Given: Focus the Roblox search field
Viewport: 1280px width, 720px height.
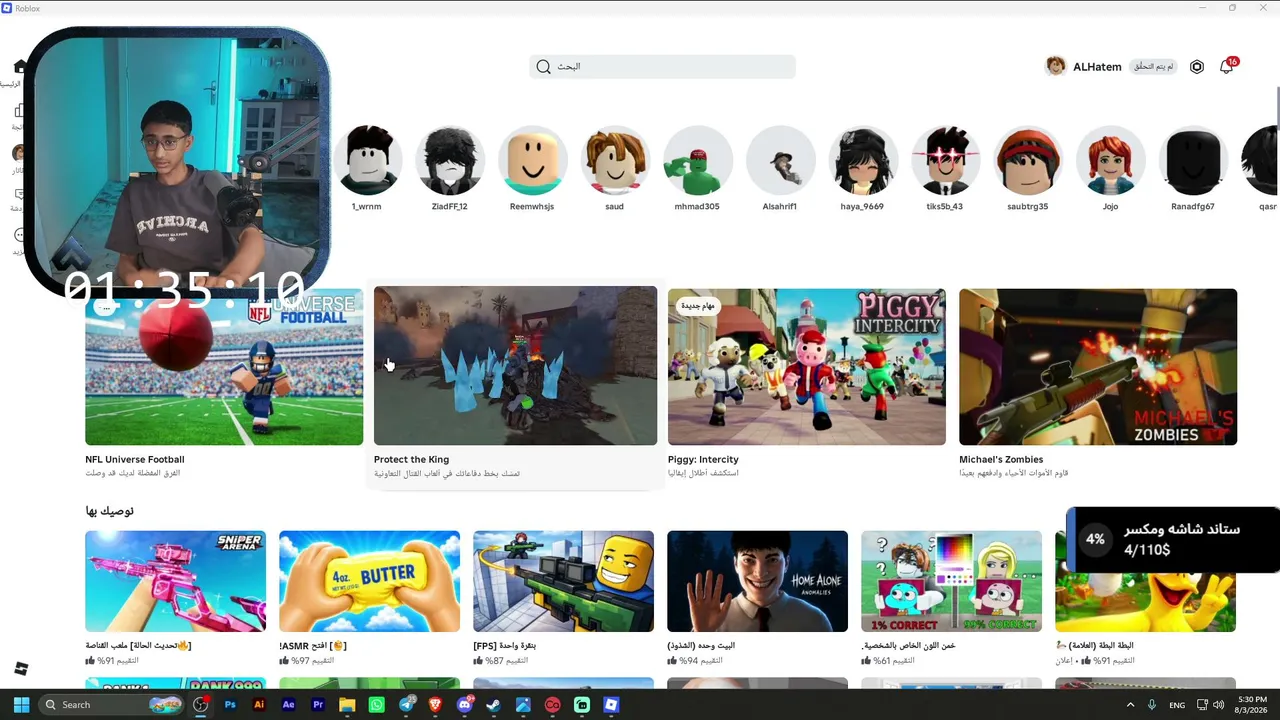Looking at the screenshot, I should pos(662,67).
